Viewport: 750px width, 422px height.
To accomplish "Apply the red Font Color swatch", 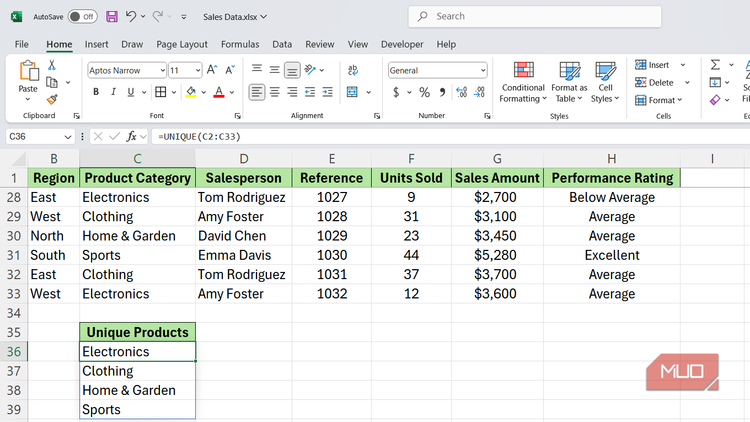I will coord(219,92).
